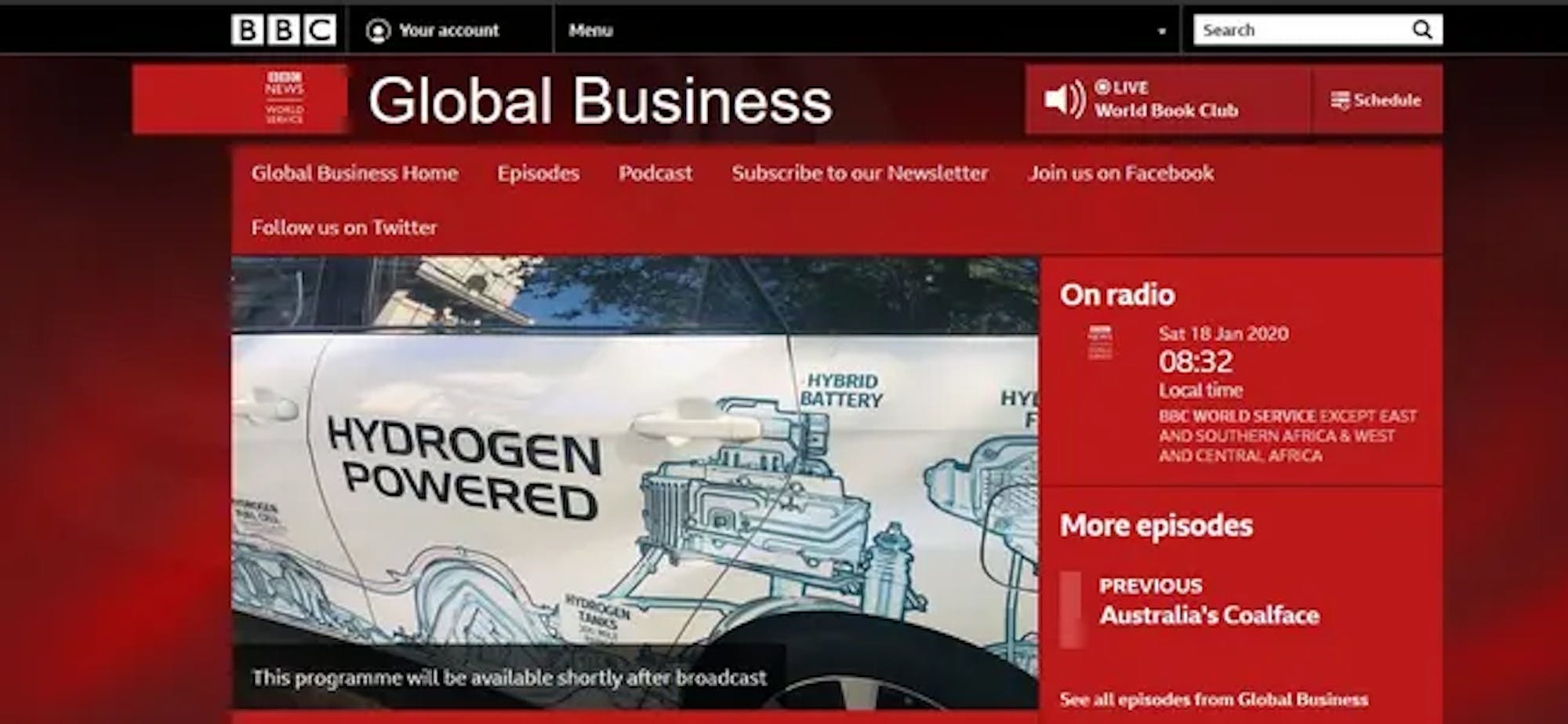This screenshot has height=724, width=1568.
Task: Expand the Menu dropdown arrow
Action: [x=1162, y=31]
